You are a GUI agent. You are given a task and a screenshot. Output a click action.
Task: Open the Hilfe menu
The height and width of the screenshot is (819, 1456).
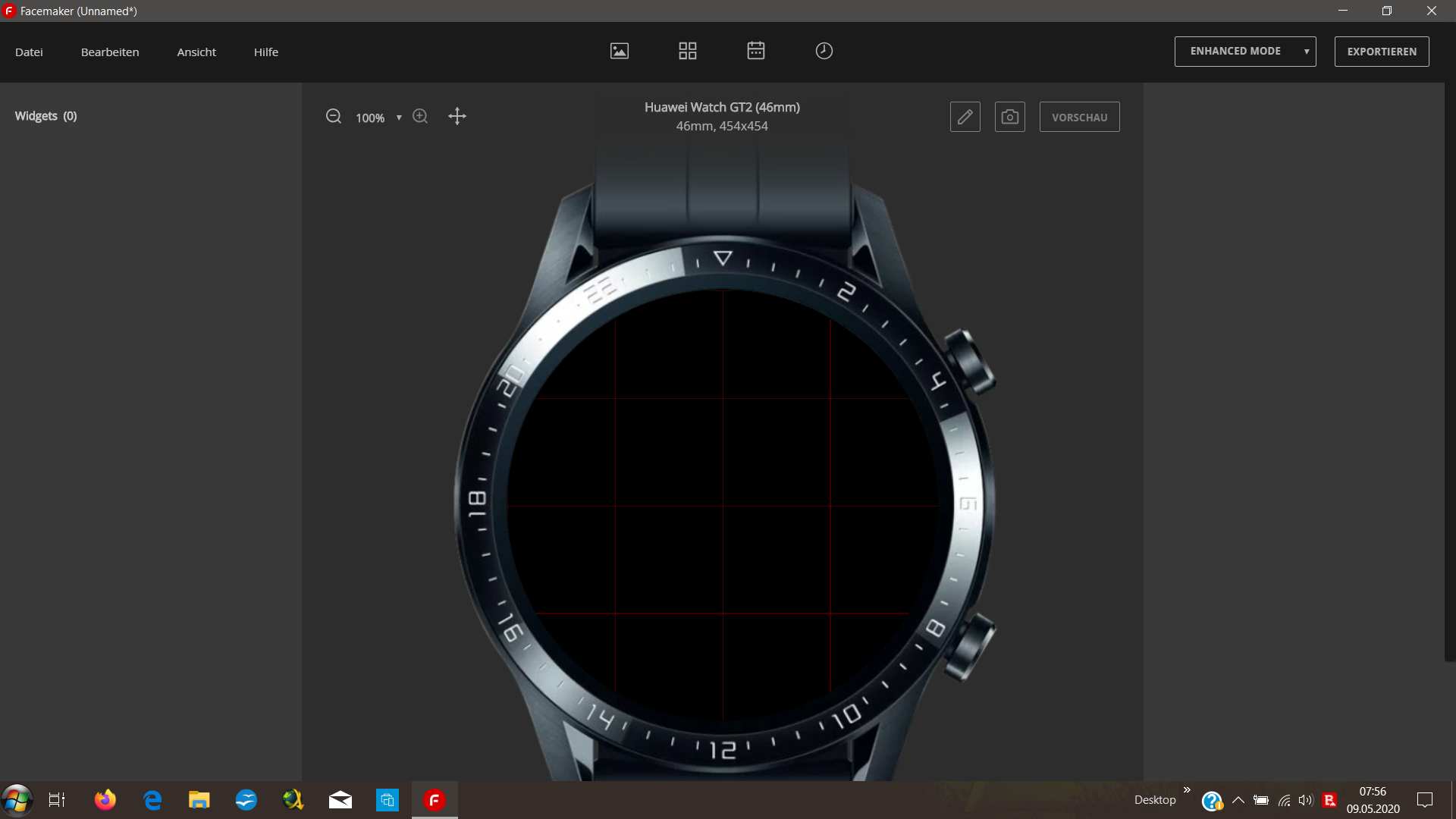[266, 52]
